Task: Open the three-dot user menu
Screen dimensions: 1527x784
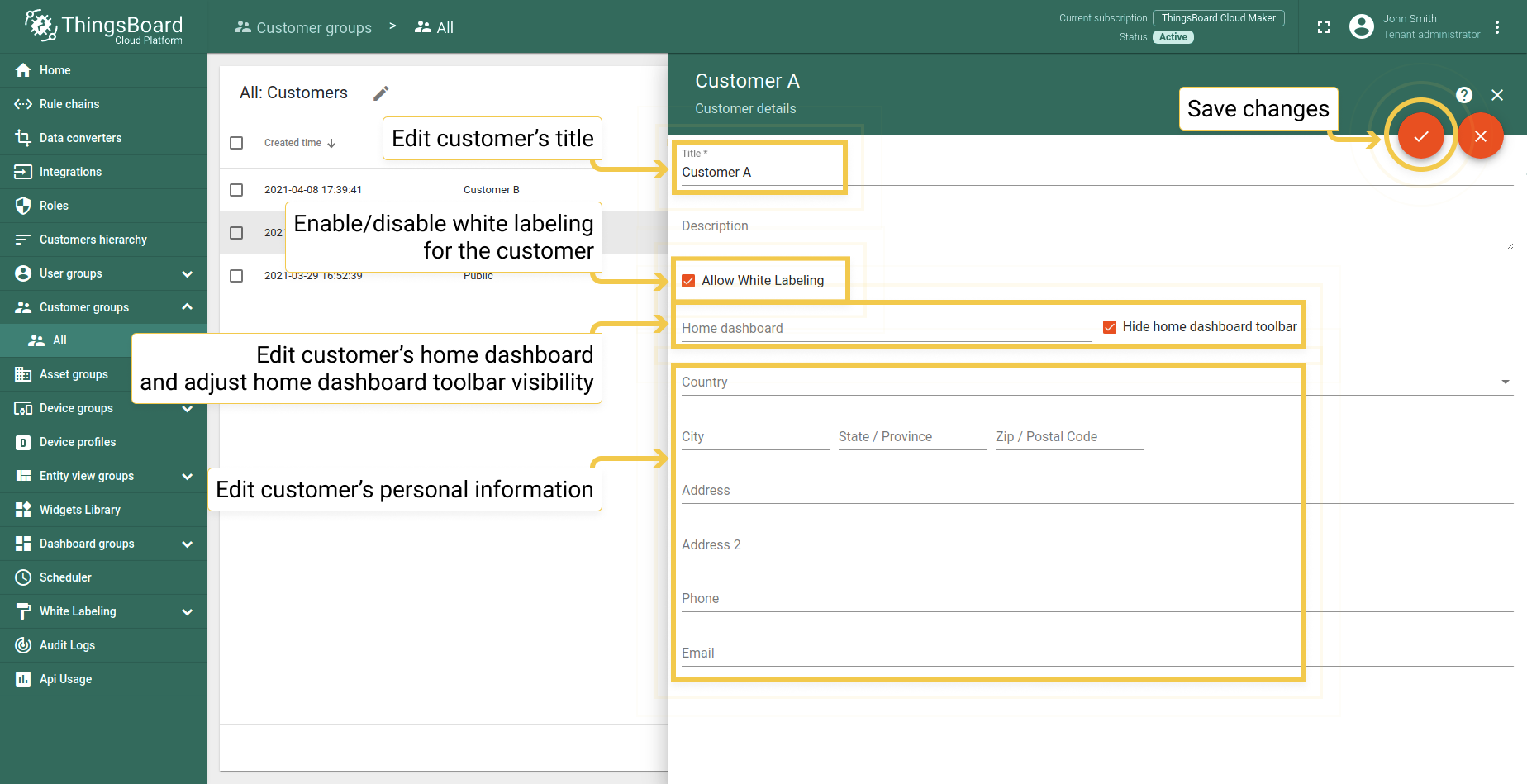Action: pos(1497,27)
